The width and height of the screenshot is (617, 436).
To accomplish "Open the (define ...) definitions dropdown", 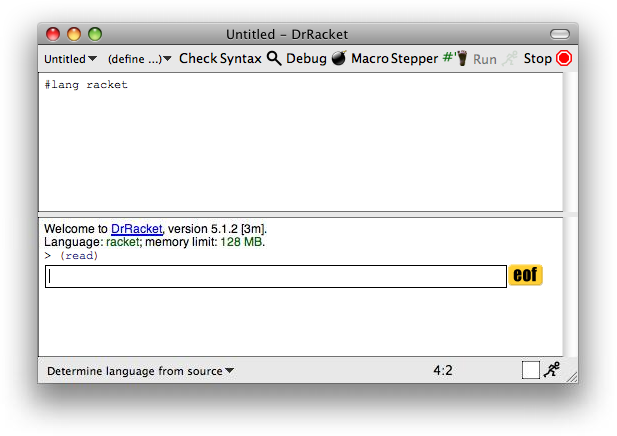I will coord(139,59).
